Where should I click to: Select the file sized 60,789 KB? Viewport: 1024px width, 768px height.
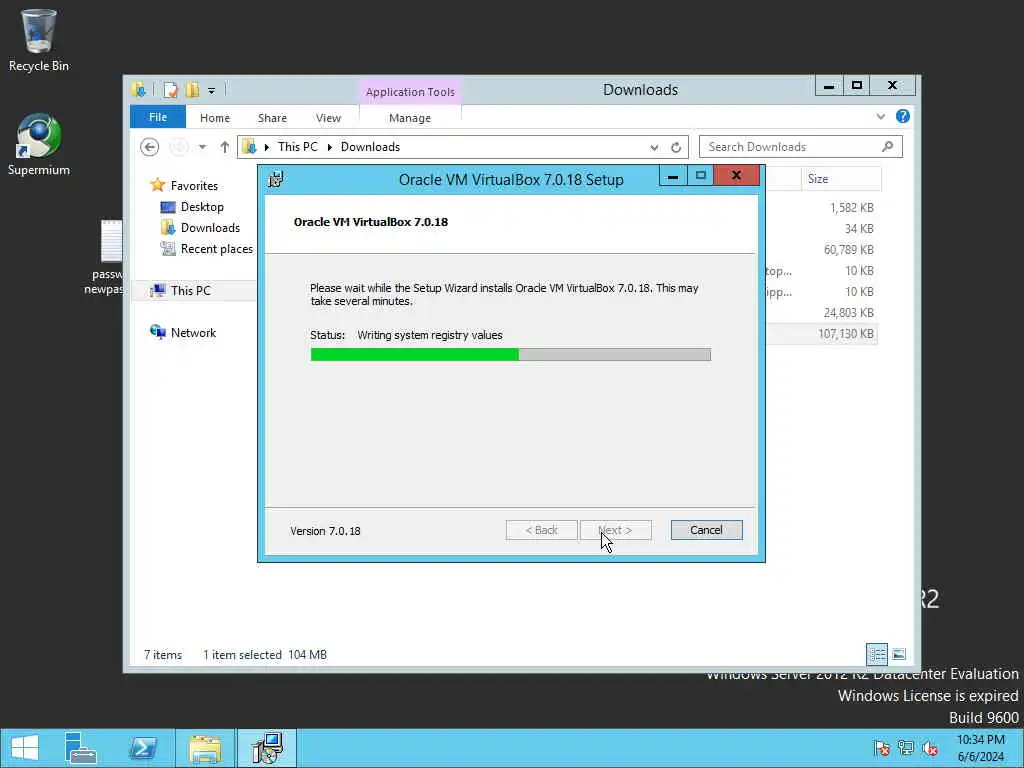pyautogui.click(x=848, y=249)
